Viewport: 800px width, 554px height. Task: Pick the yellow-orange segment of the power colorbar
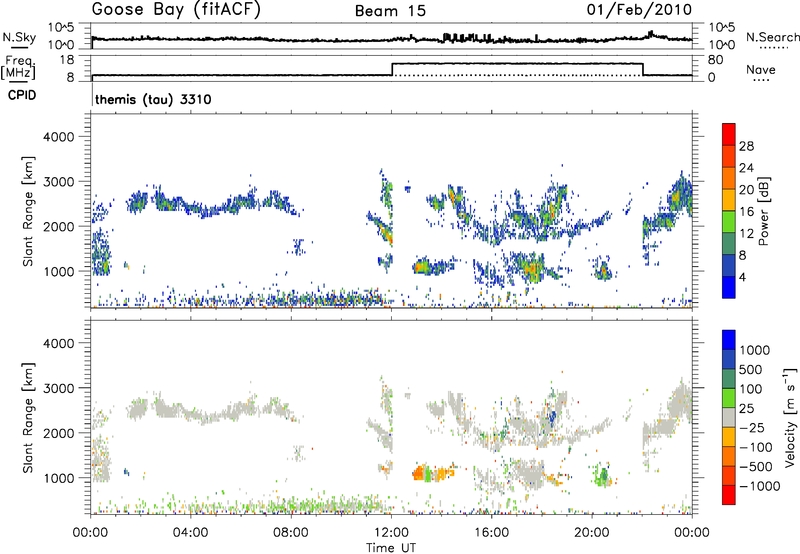pyautogui.click(x=729, y=199)
